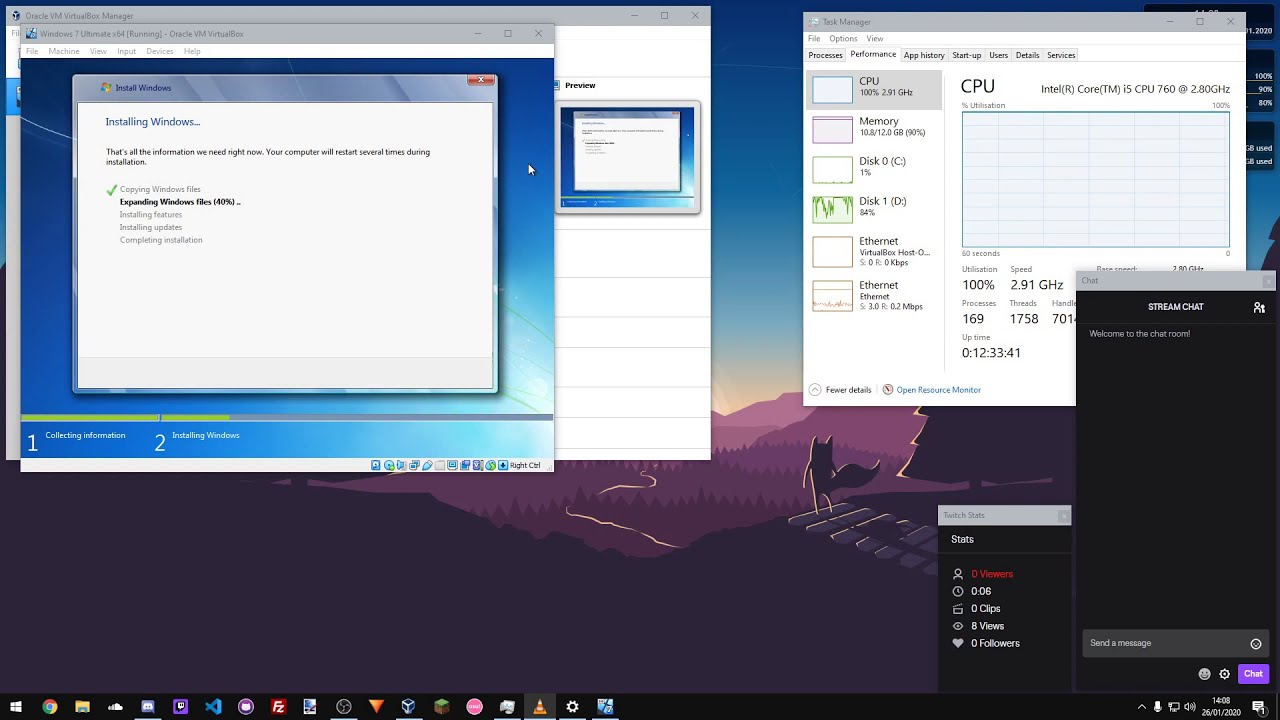Open SoundCloud from the taskbar
Viewport: 1280px width, 720px height.
click(115, 707)
